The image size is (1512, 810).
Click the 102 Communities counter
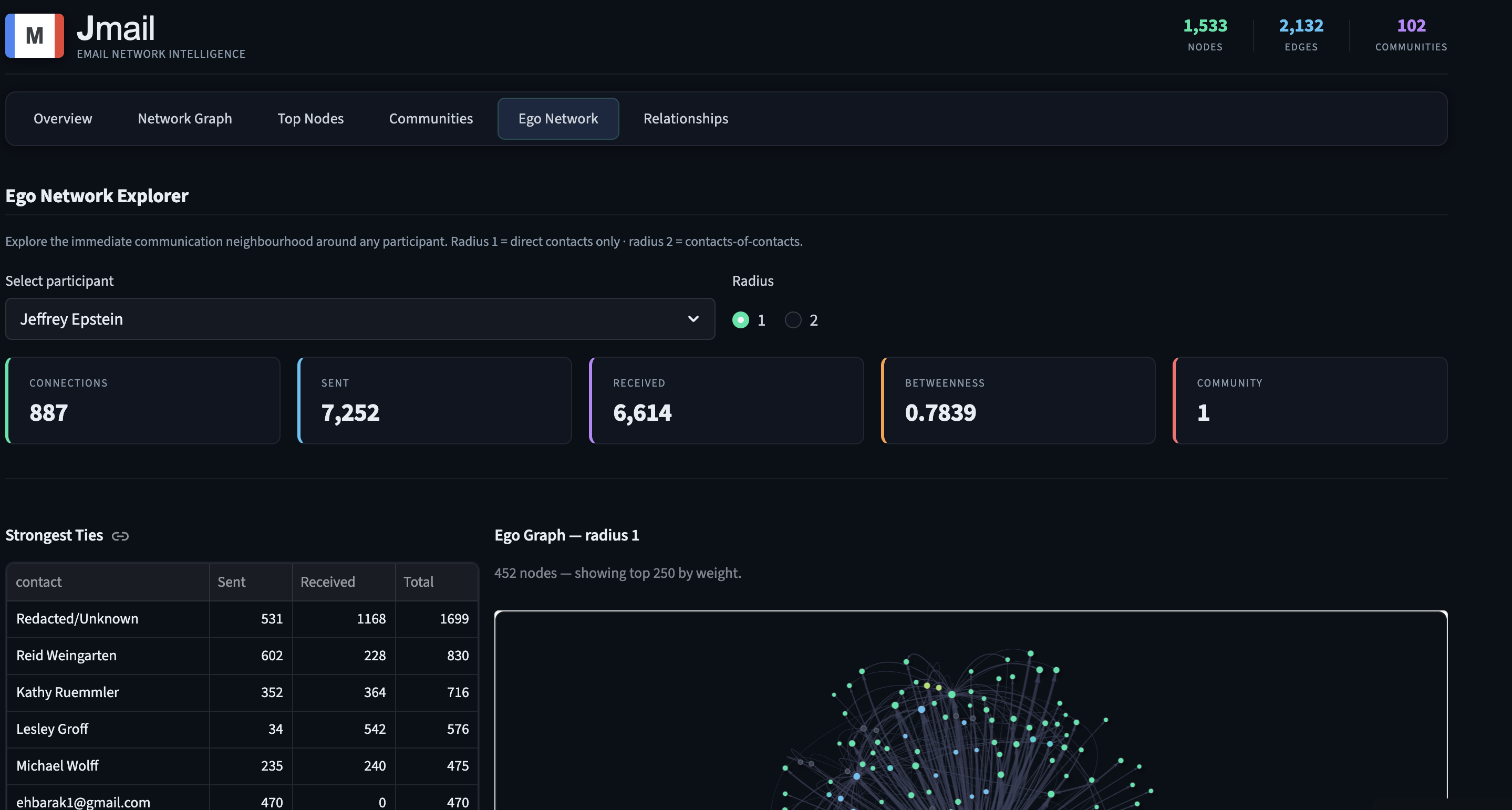1411,35
